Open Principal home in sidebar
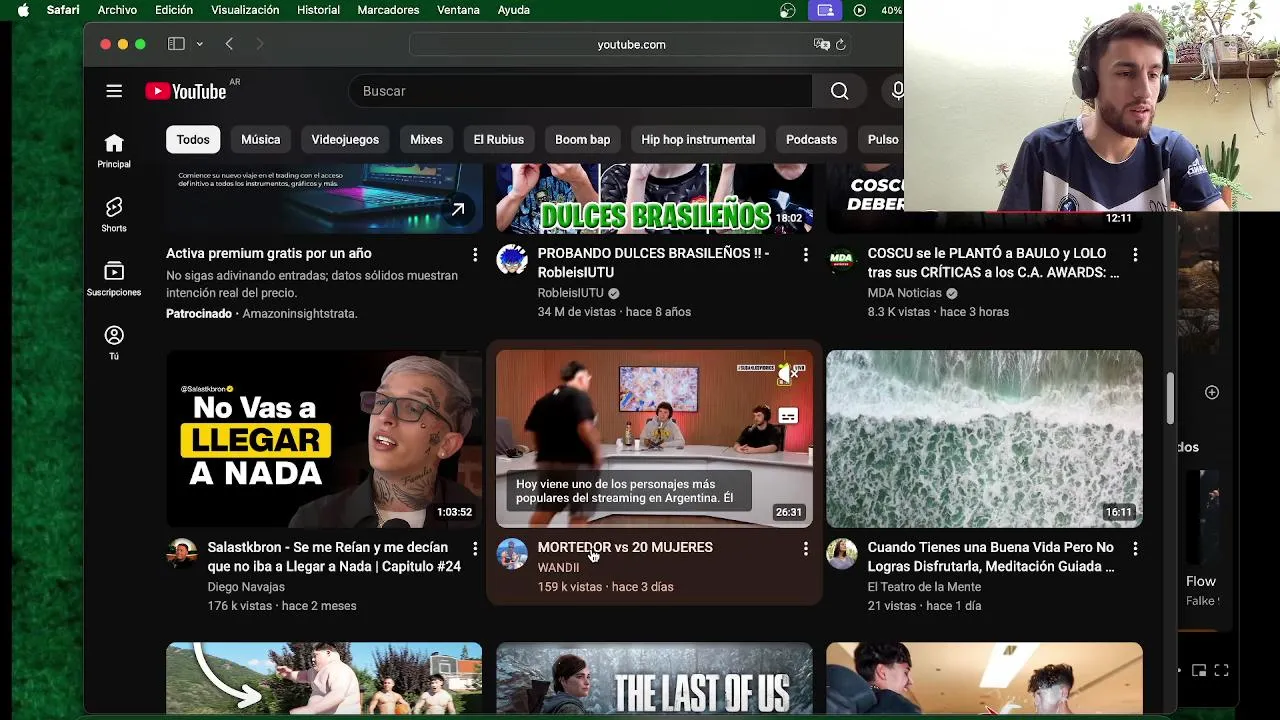This screenshot has height=720, width=1280. [114, 152]
